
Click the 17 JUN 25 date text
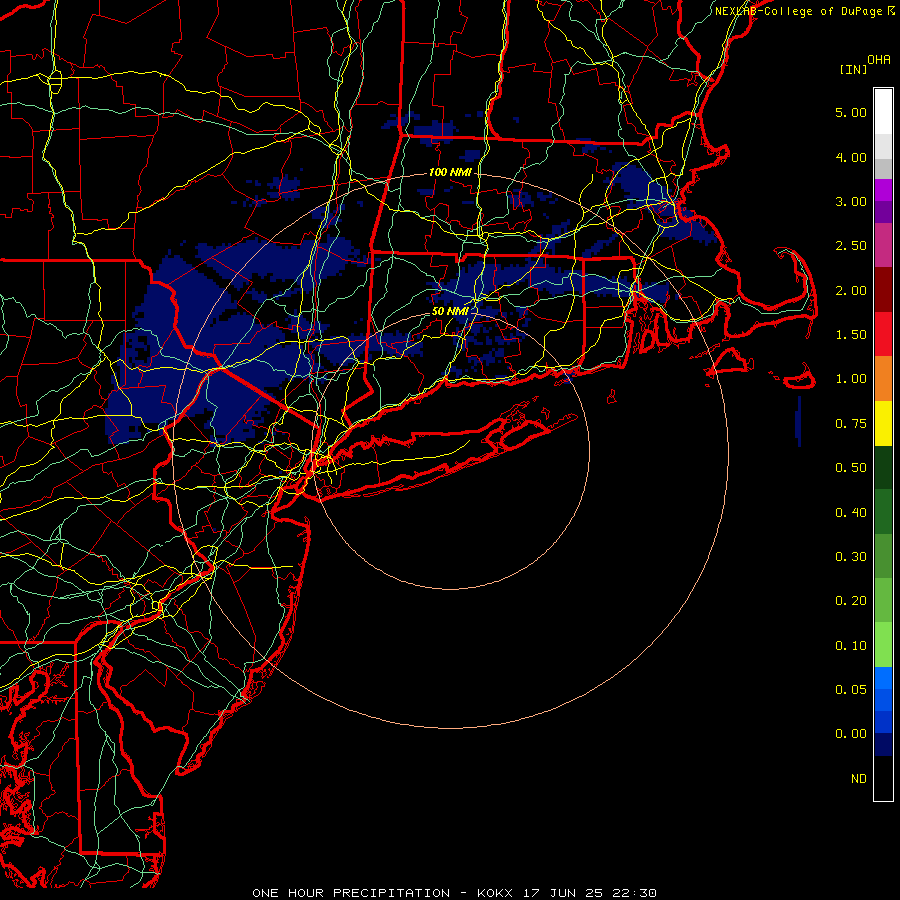pyautogui.click(x=563, y=893)
